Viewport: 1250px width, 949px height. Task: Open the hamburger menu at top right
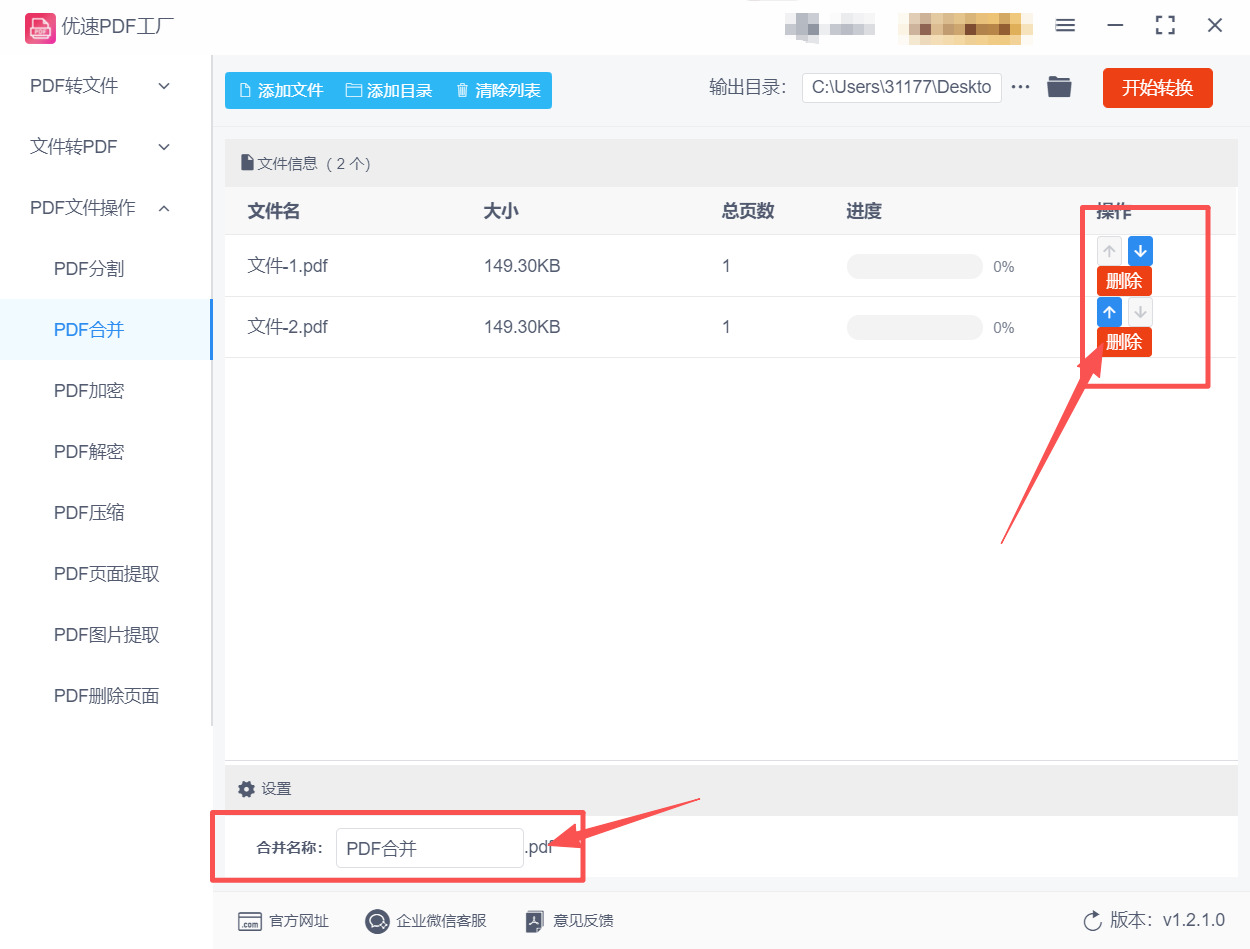click(1064, 25)
